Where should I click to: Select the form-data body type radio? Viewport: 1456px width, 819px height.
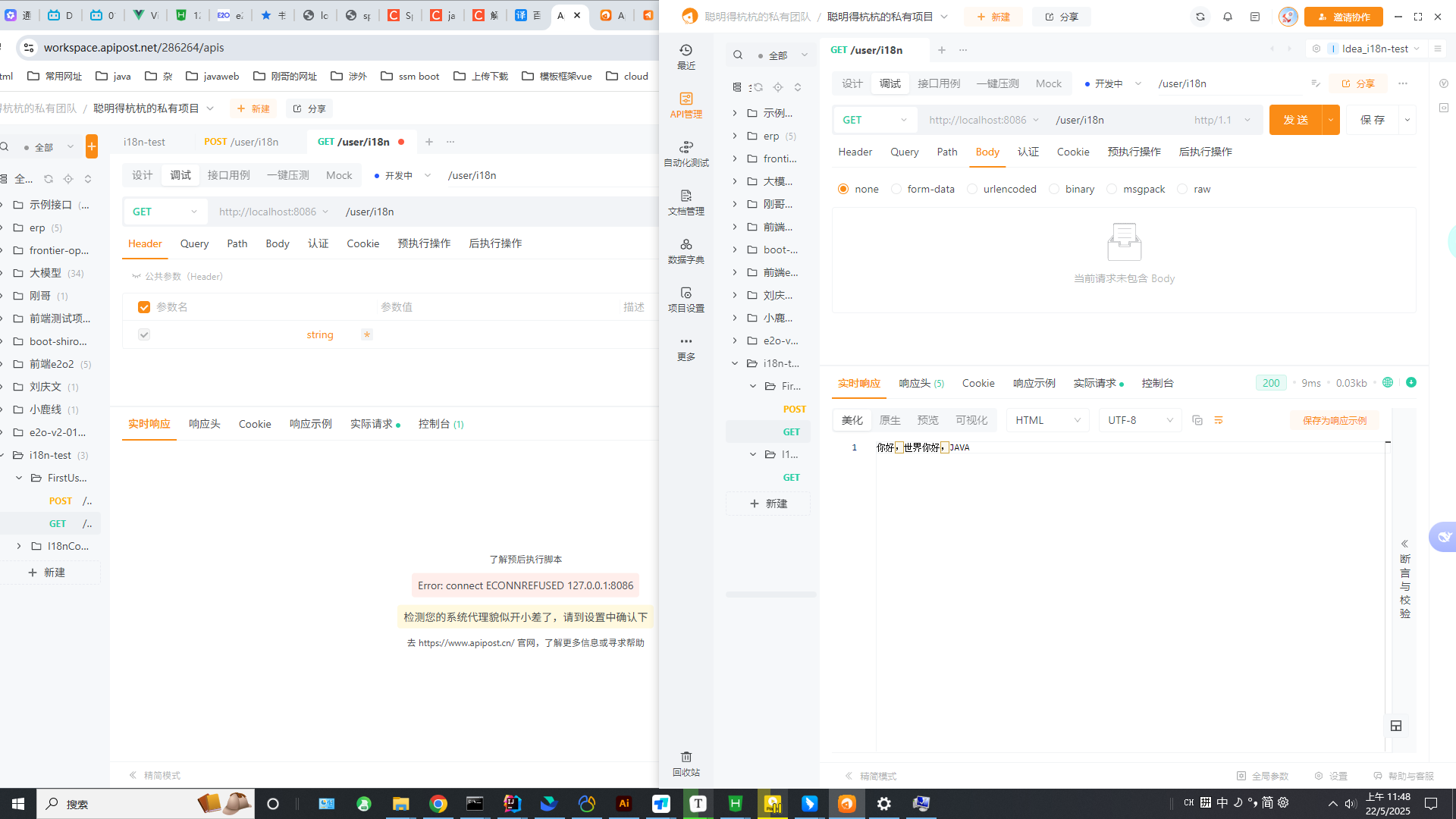[896, 189]
